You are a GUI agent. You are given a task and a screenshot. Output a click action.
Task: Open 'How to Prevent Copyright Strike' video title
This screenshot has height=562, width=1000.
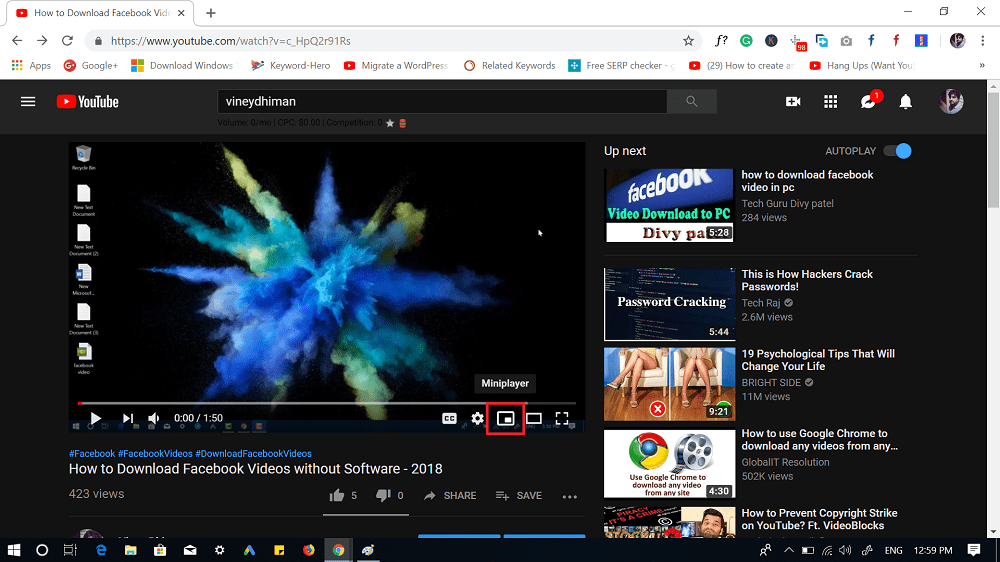pos(819,519)
